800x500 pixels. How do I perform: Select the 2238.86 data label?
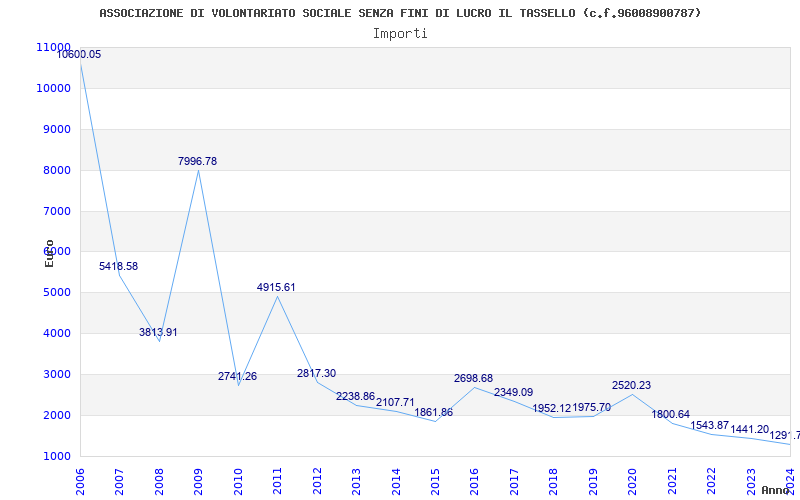click(356, 396)
